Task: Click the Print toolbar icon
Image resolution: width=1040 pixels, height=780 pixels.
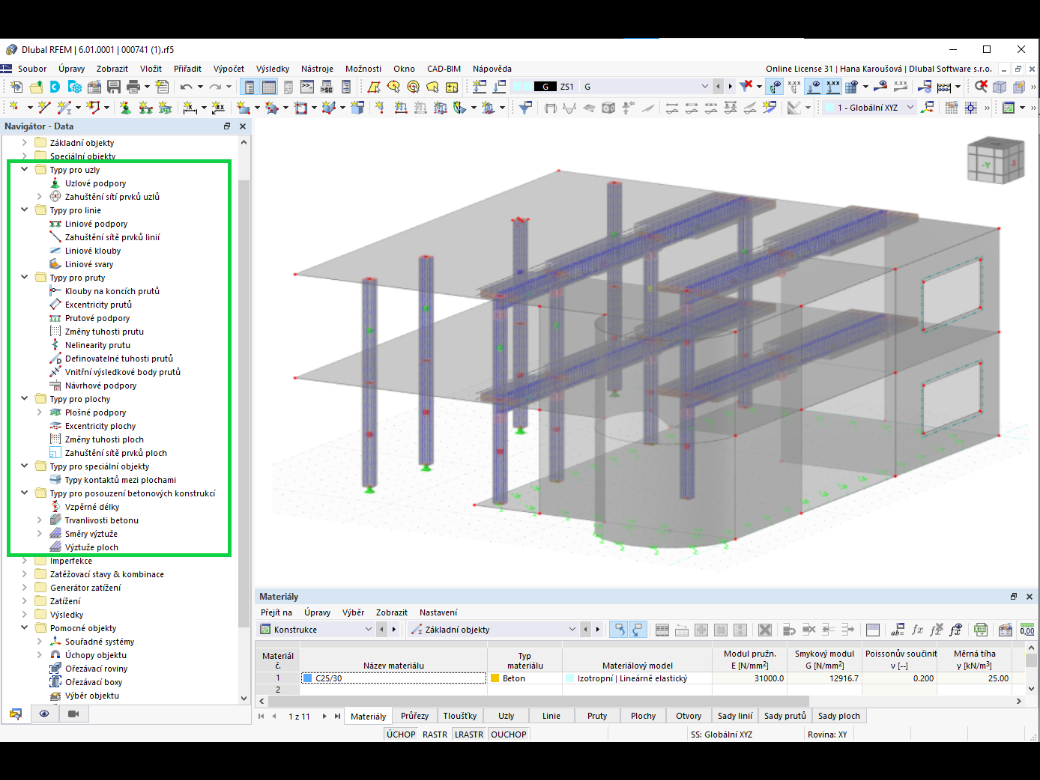Action: [133, 87]
